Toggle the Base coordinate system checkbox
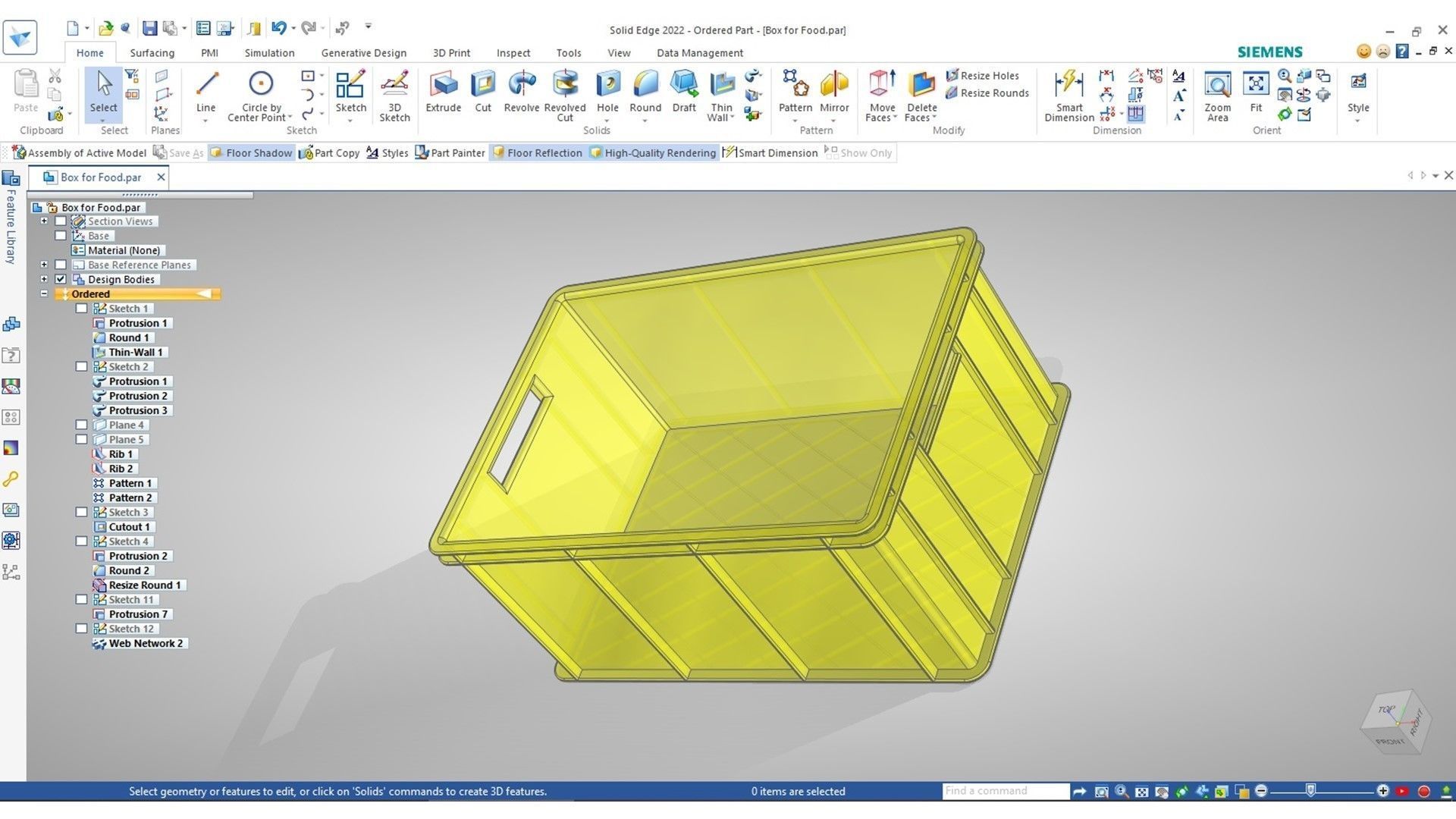This screenshot has height=819, width=1456. pyautogui.click(x=61, y=236)
